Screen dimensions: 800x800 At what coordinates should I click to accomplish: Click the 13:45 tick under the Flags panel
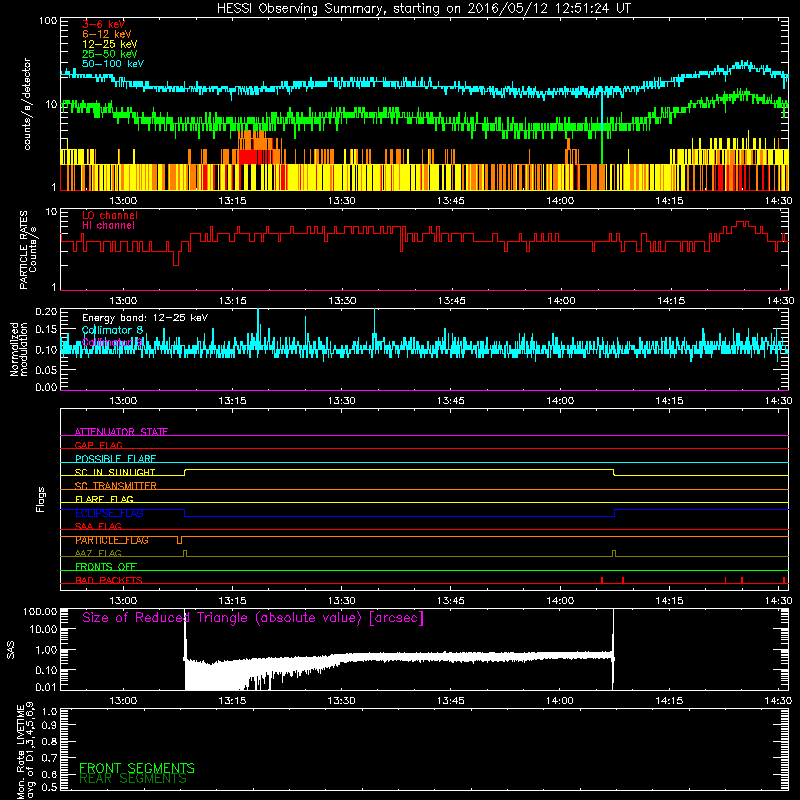click(x=451, y=601)
